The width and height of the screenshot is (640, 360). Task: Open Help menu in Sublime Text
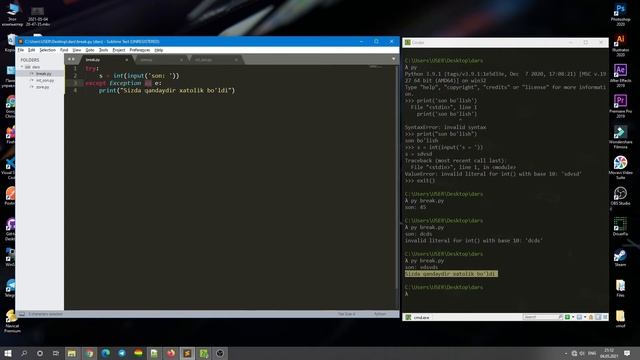click(x=159, y=50)
